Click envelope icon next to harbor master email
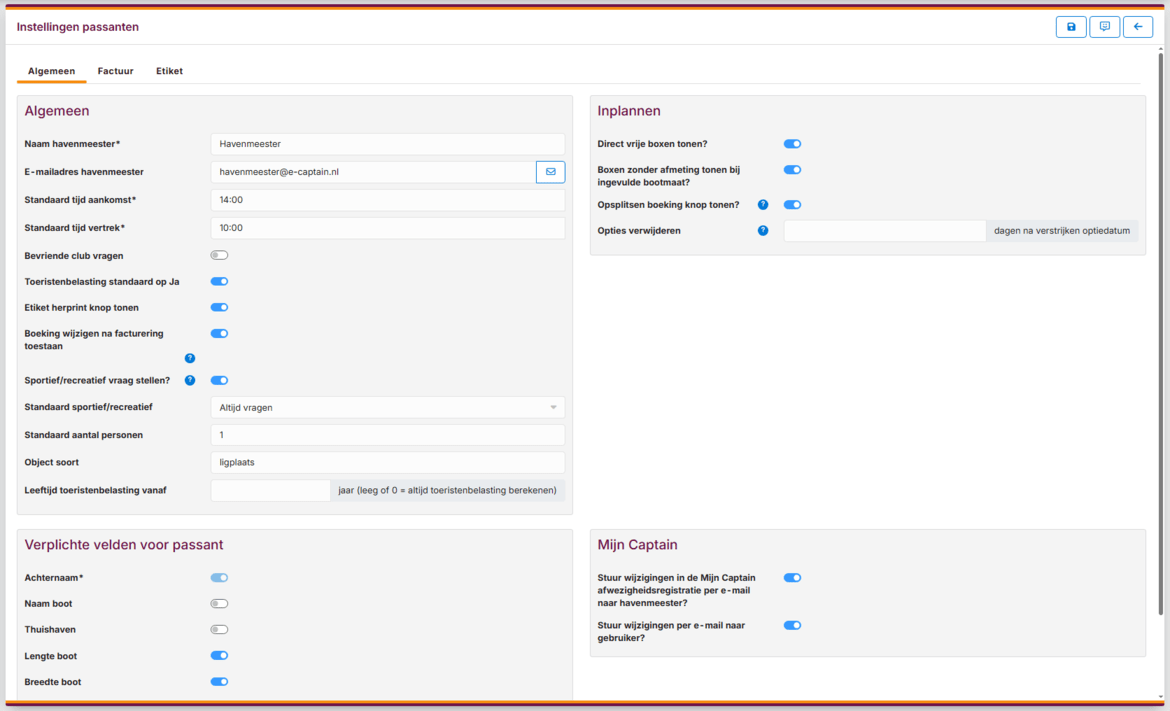1170x711 pixels. click(550, 172)
